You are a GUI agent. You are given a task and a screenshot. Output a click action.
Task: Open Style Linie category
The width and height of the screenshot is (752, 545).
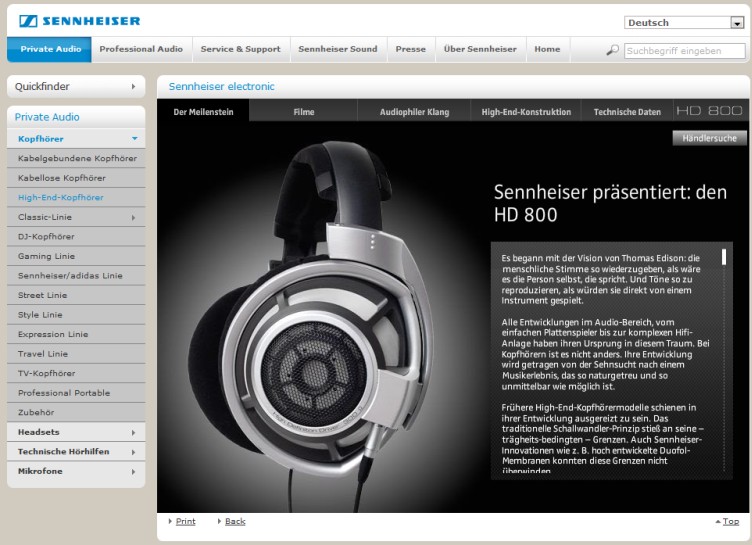tap(76, 315)
